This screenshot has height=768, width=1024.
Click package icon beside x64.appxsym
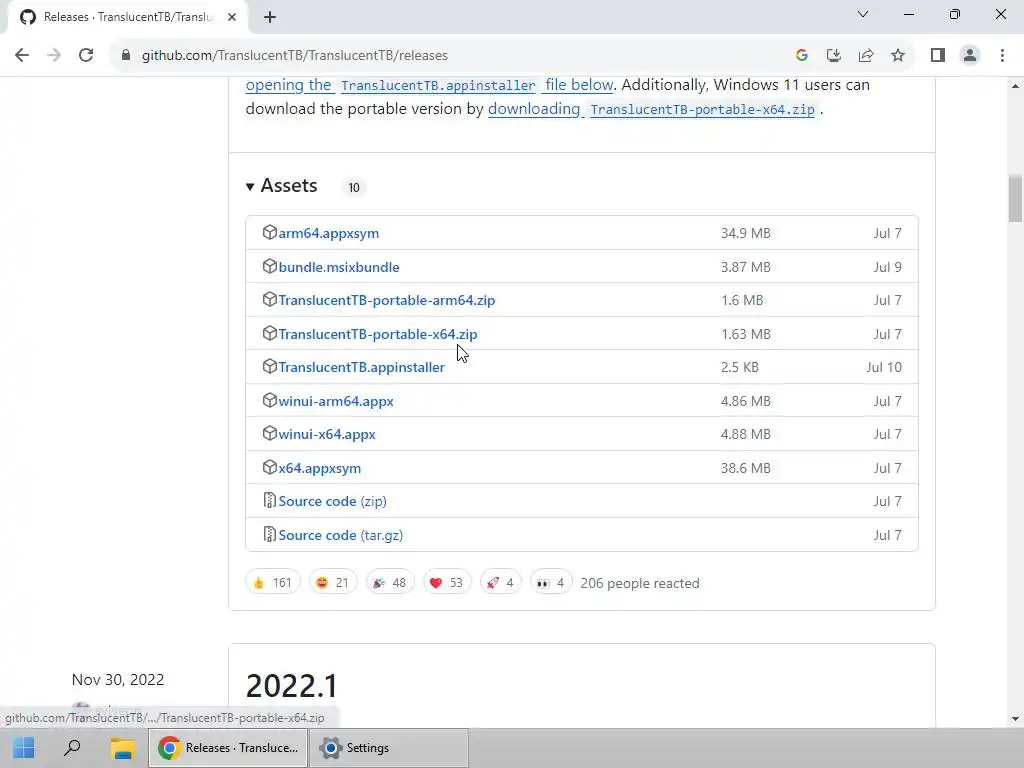[269, 468]
